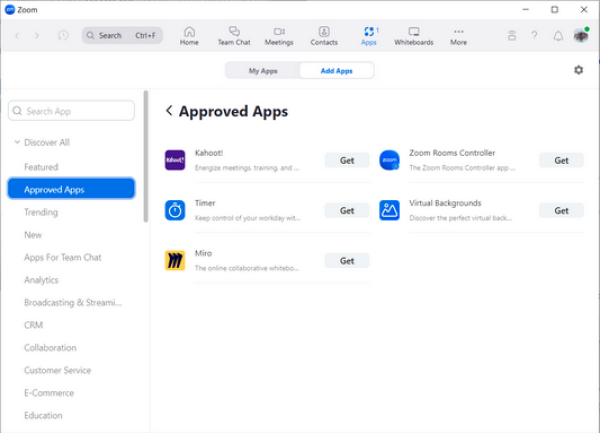The height and width of the screenshot is (433, 600).
Task: Switch to the My Apps tab
Action: (262, 70)
